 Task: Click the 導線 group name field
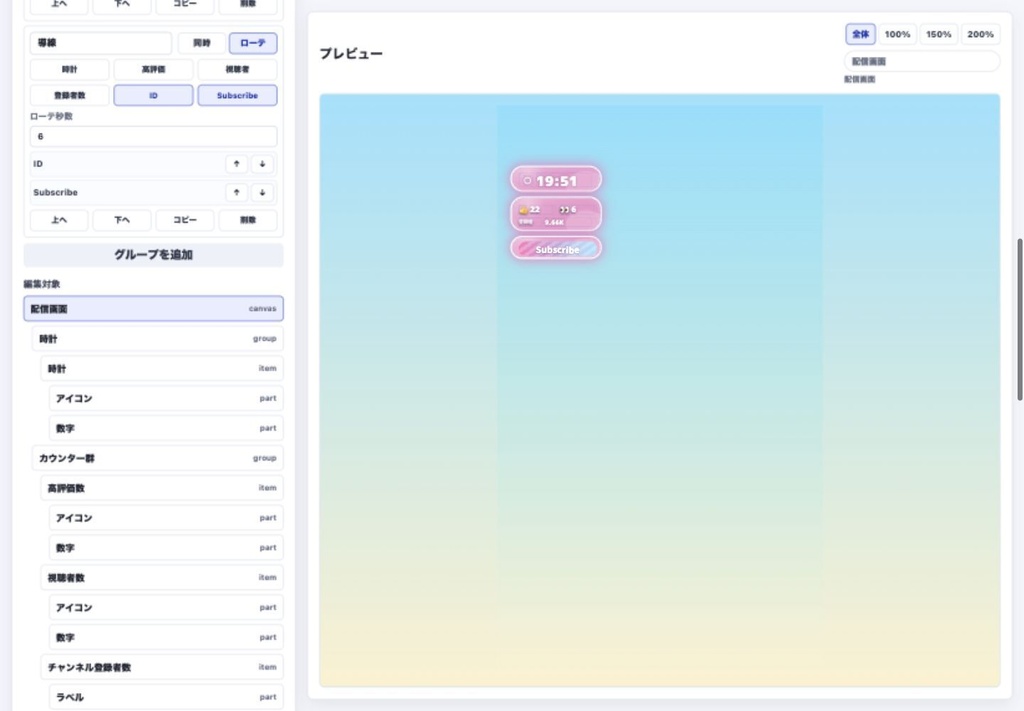[101, 43]
